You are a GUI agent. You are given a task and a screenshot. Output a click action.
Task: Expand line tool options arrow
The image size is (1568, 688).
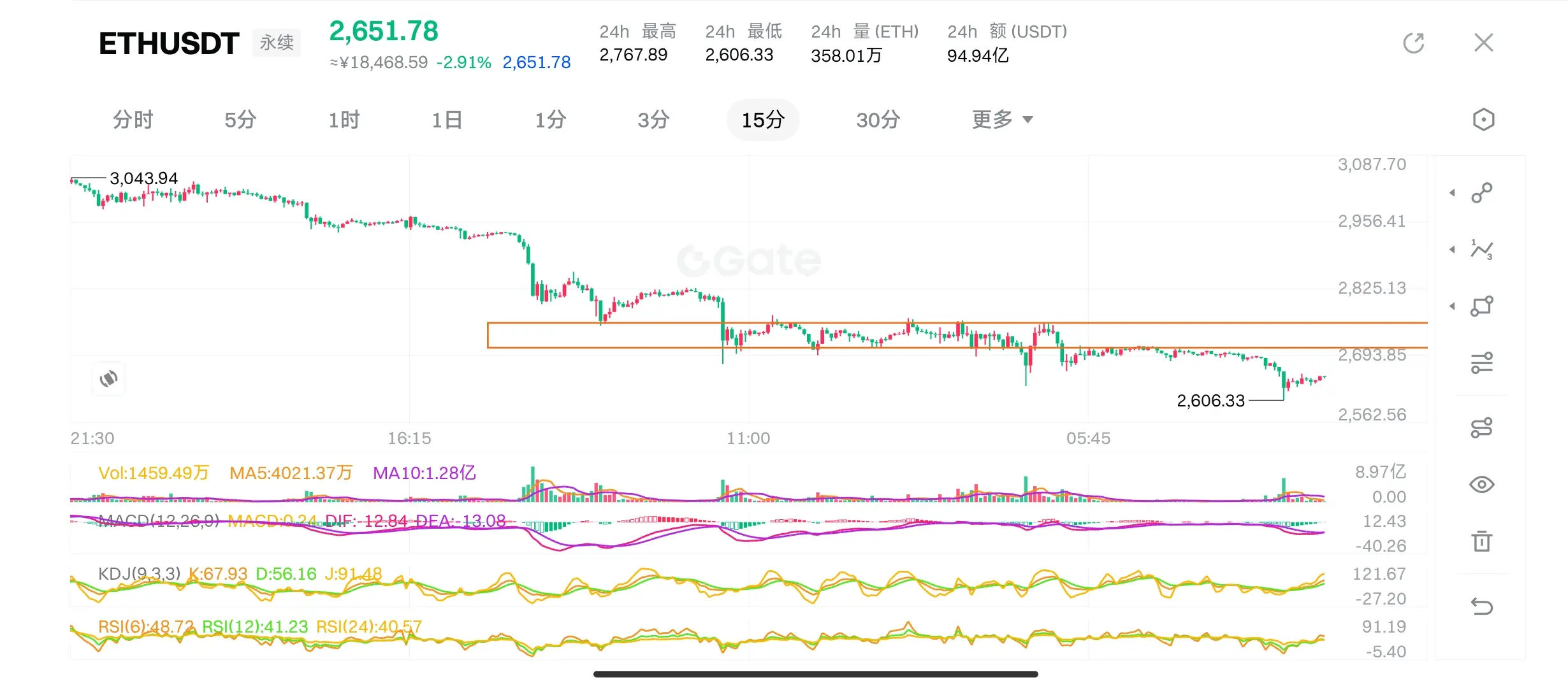1453,192
